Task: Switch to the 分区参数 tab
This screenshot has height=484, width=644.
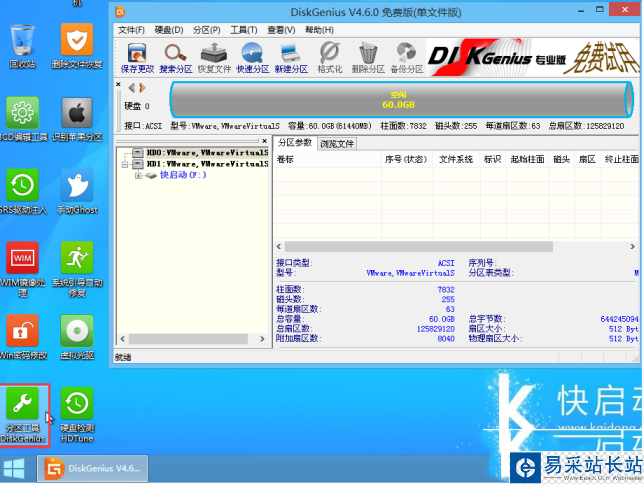Action: click(295, 143)
